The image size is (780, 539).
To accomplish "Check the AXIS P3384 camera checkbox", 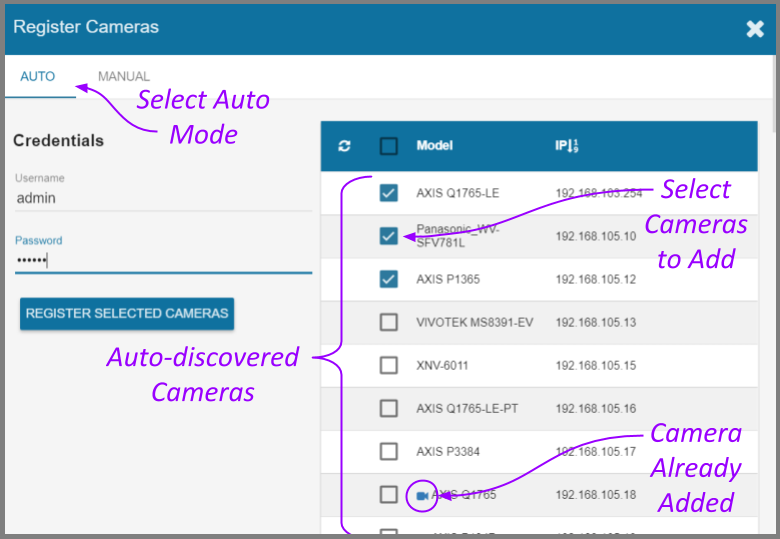I will (x=389, y=451).
